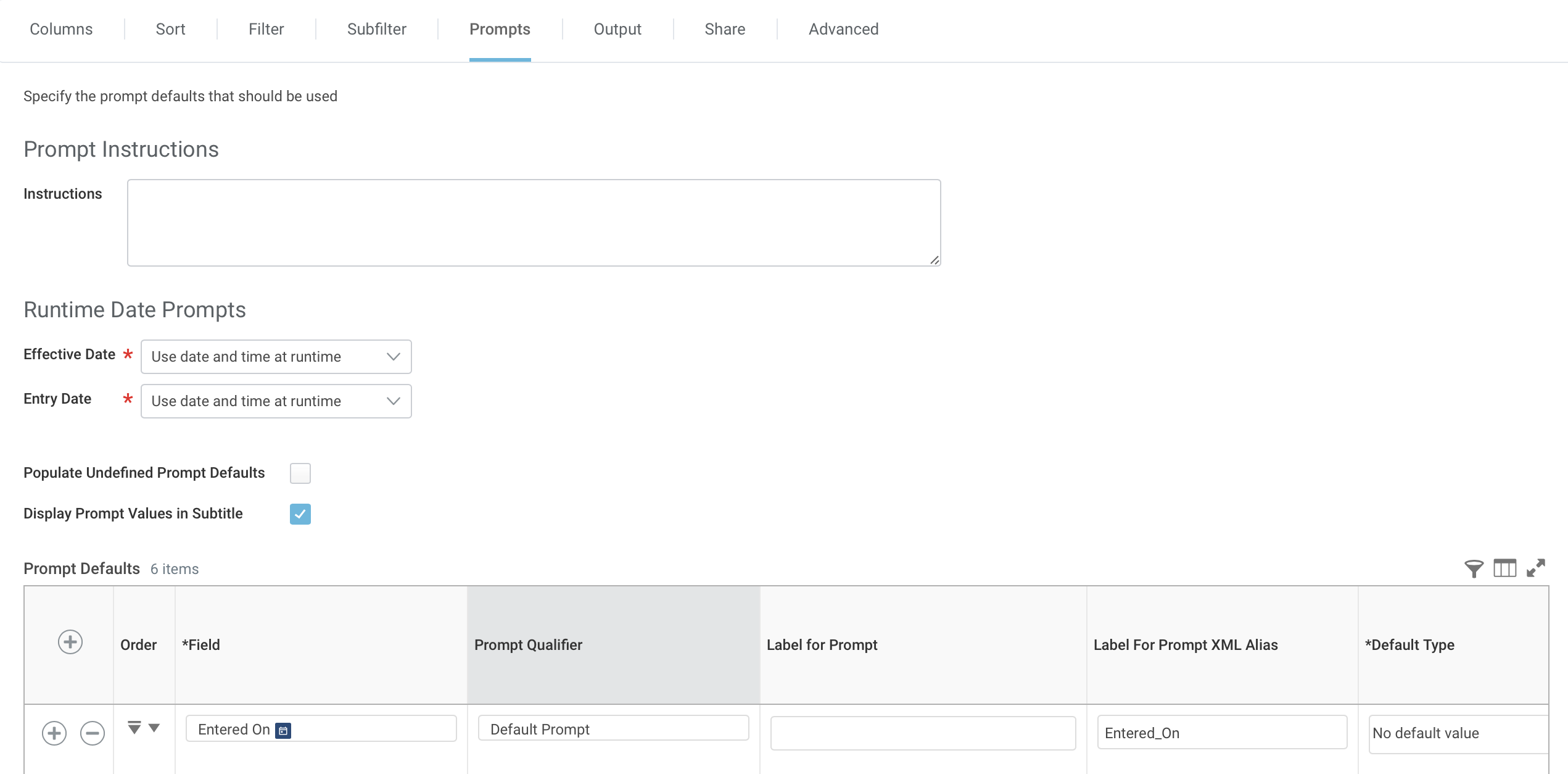Click calendar icon beside Entered On
The image size is (1568, 774).
283,730
